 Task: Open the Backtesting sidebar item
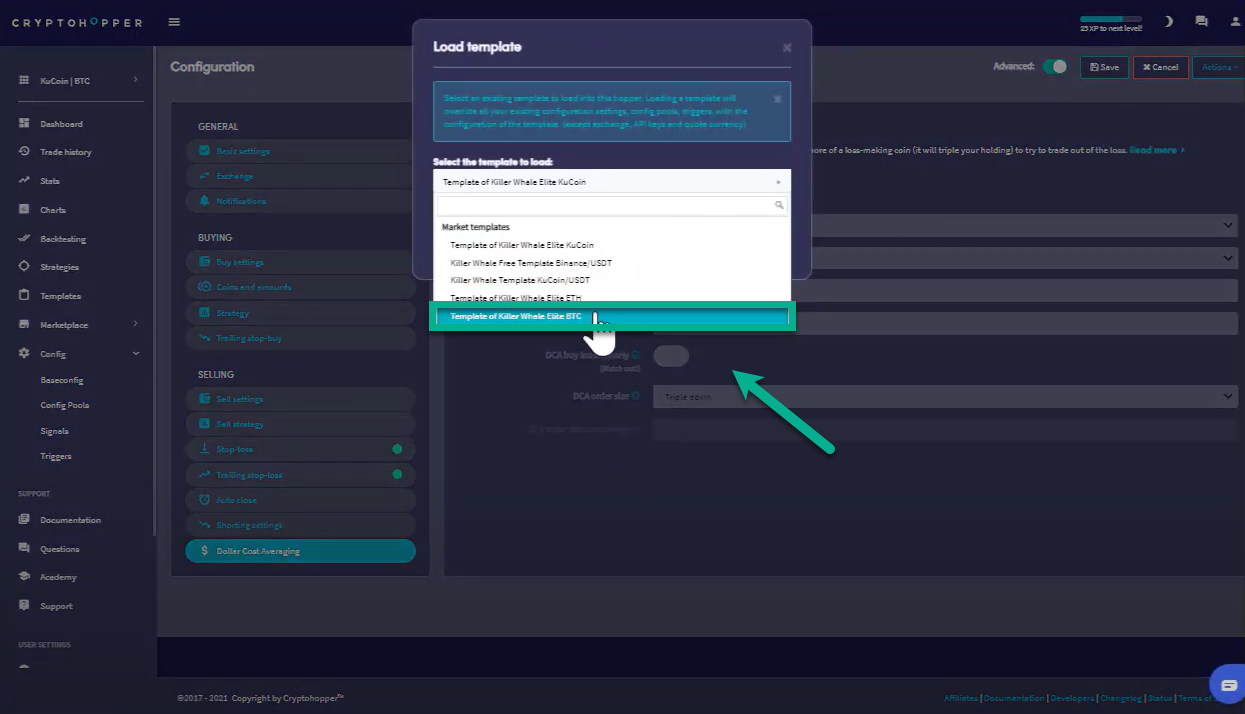coord(62,239)
